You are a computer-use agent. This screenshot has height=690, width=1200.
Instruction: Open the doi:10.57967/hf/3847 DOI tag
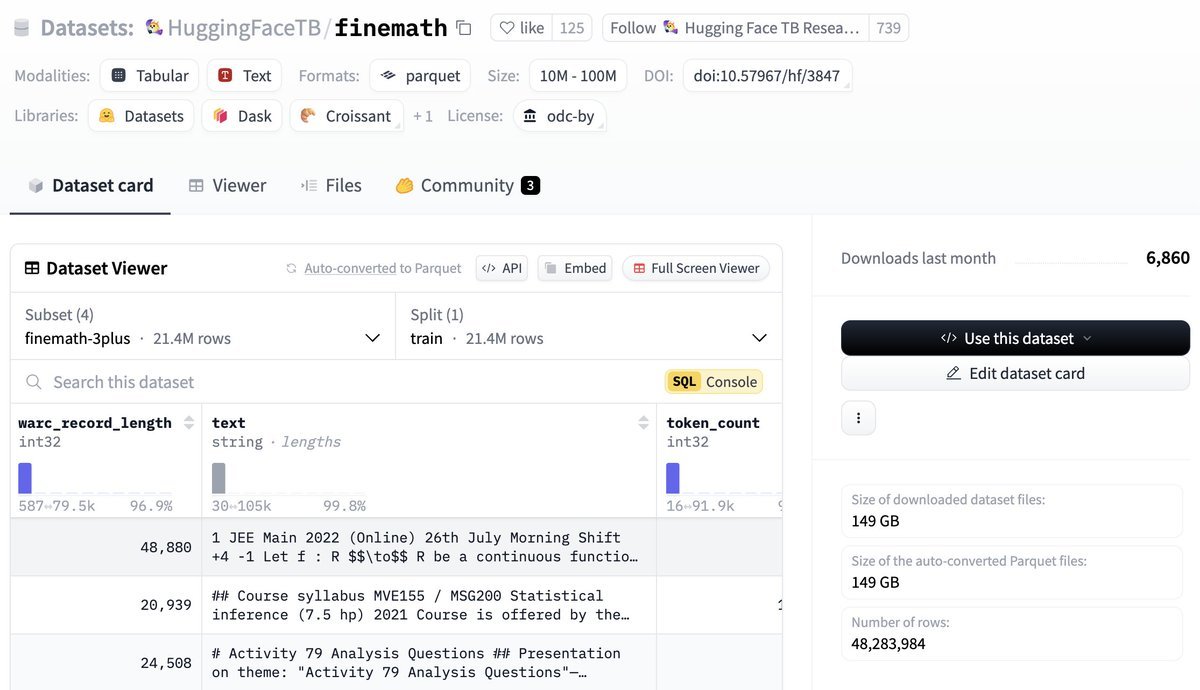[x=768, y=76]
